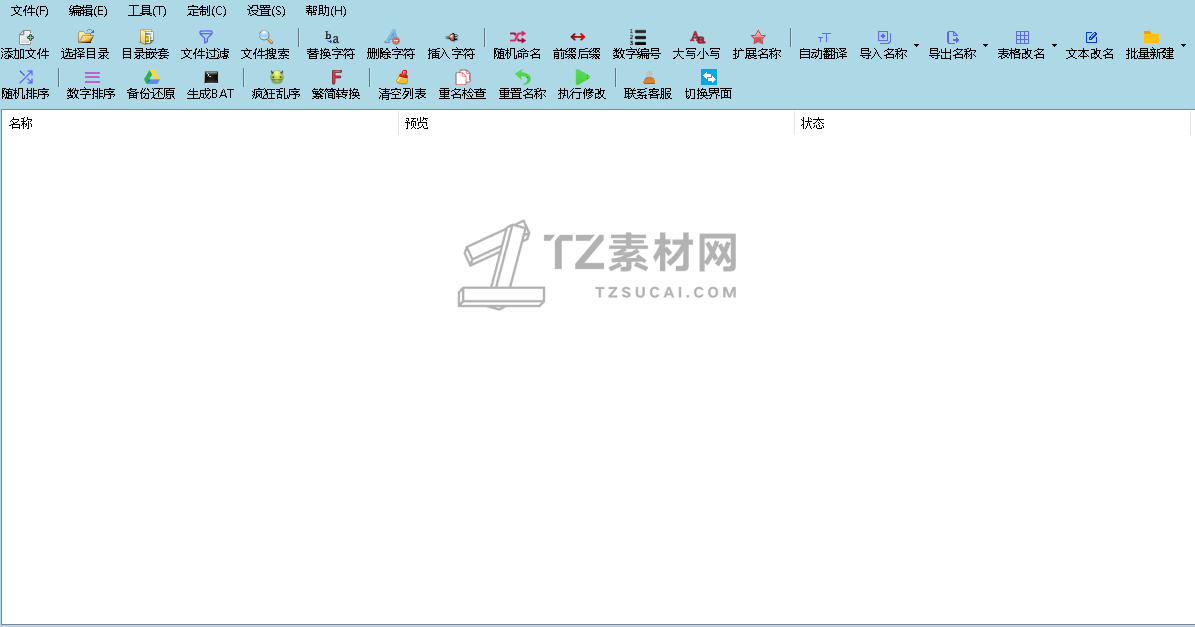
Task: Select the 替换字符 replace tool
Action: (331, 45)
